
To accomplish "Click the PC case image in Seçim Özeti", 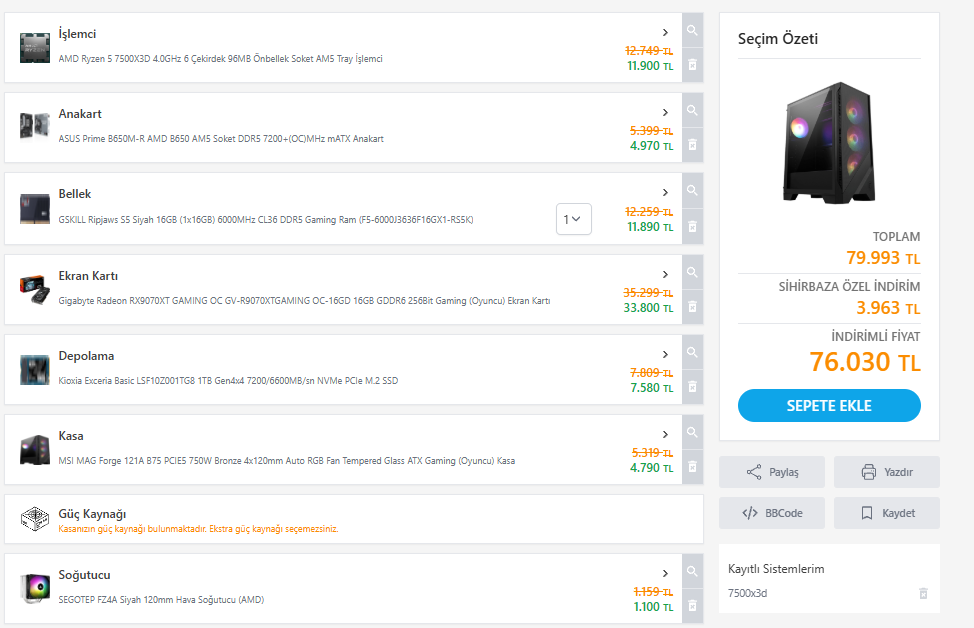I will coord(829,140).
